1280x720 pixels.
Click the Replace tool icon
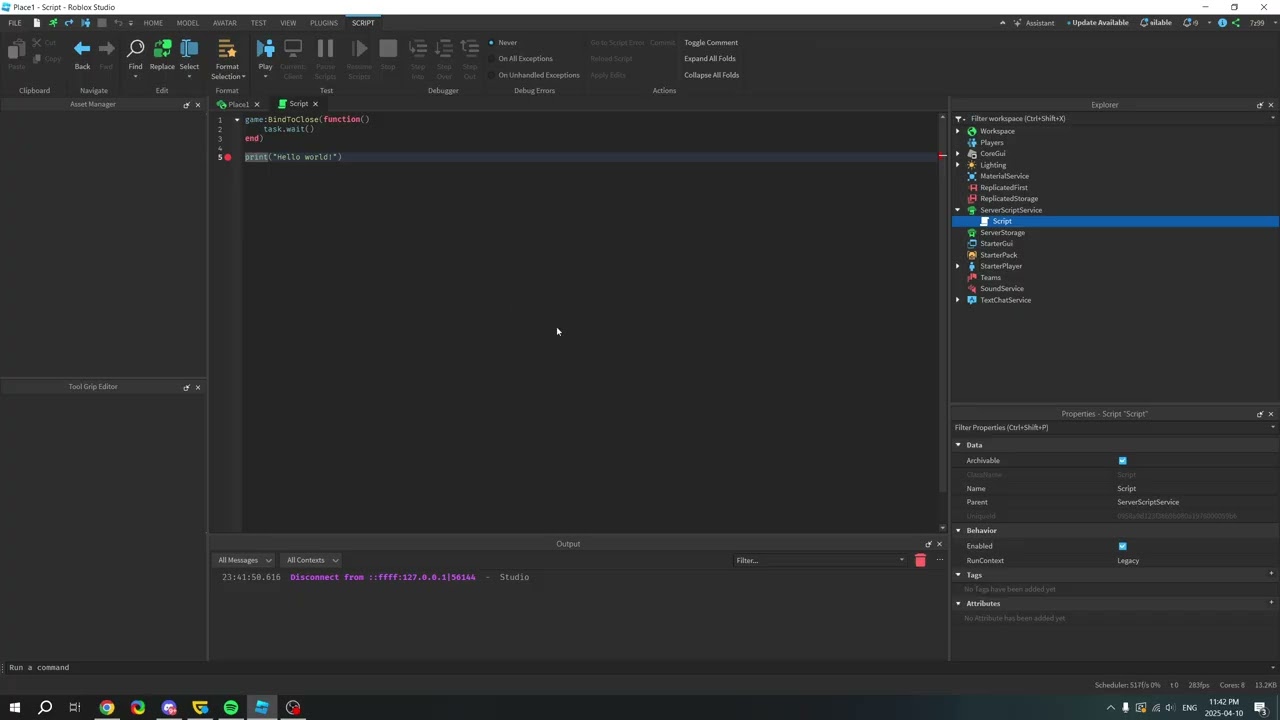(162, 50)
